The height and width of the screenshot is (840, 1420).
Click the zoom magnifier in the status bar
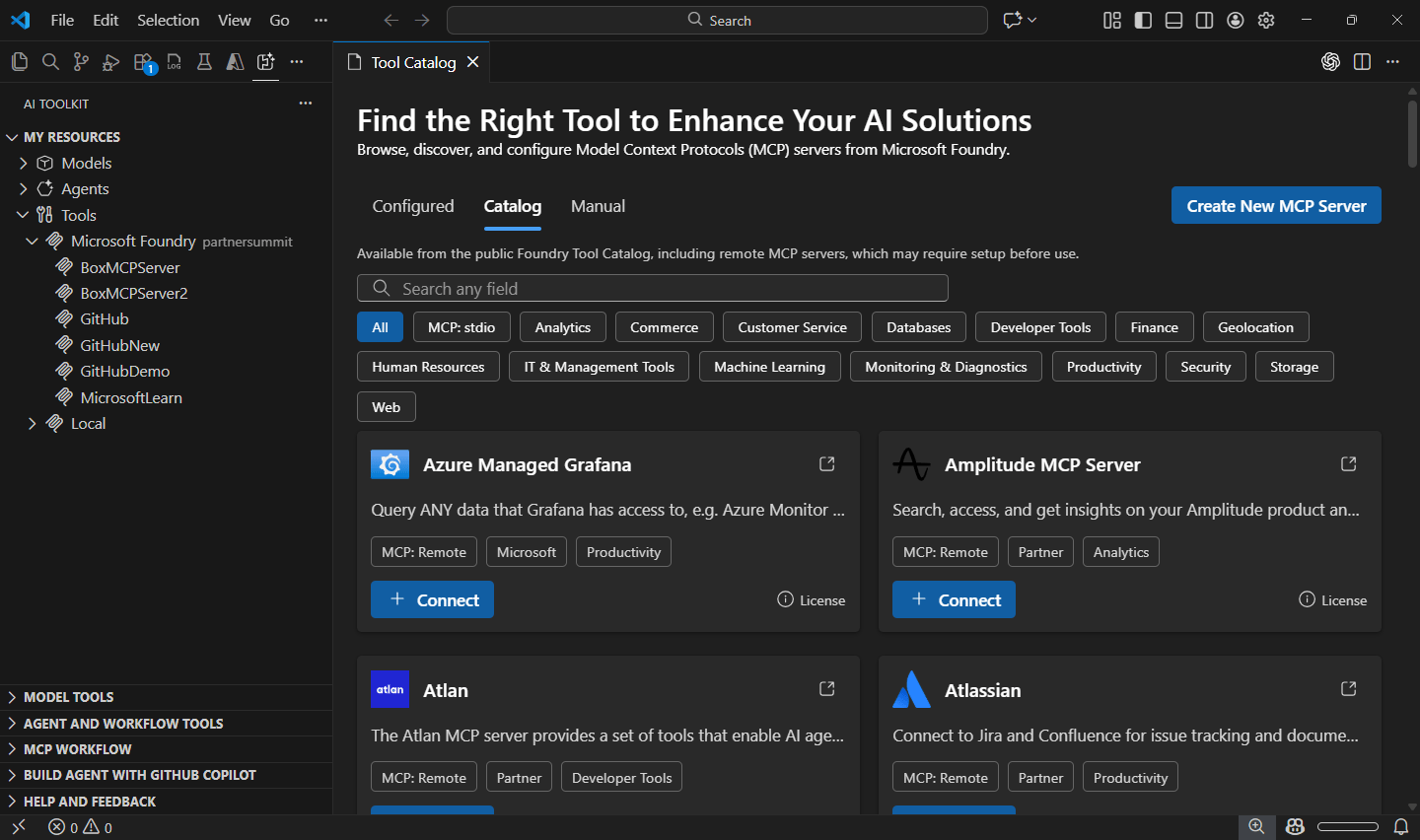[1256, 826]
